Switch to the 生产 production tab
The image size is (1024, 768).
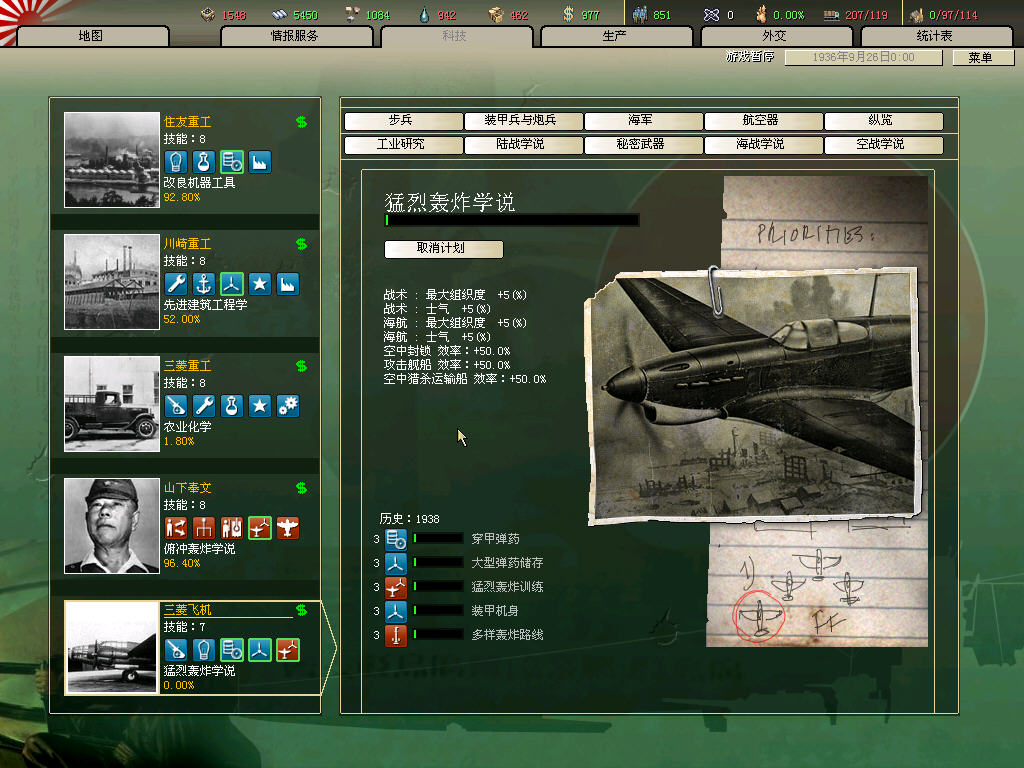(615, 36)
